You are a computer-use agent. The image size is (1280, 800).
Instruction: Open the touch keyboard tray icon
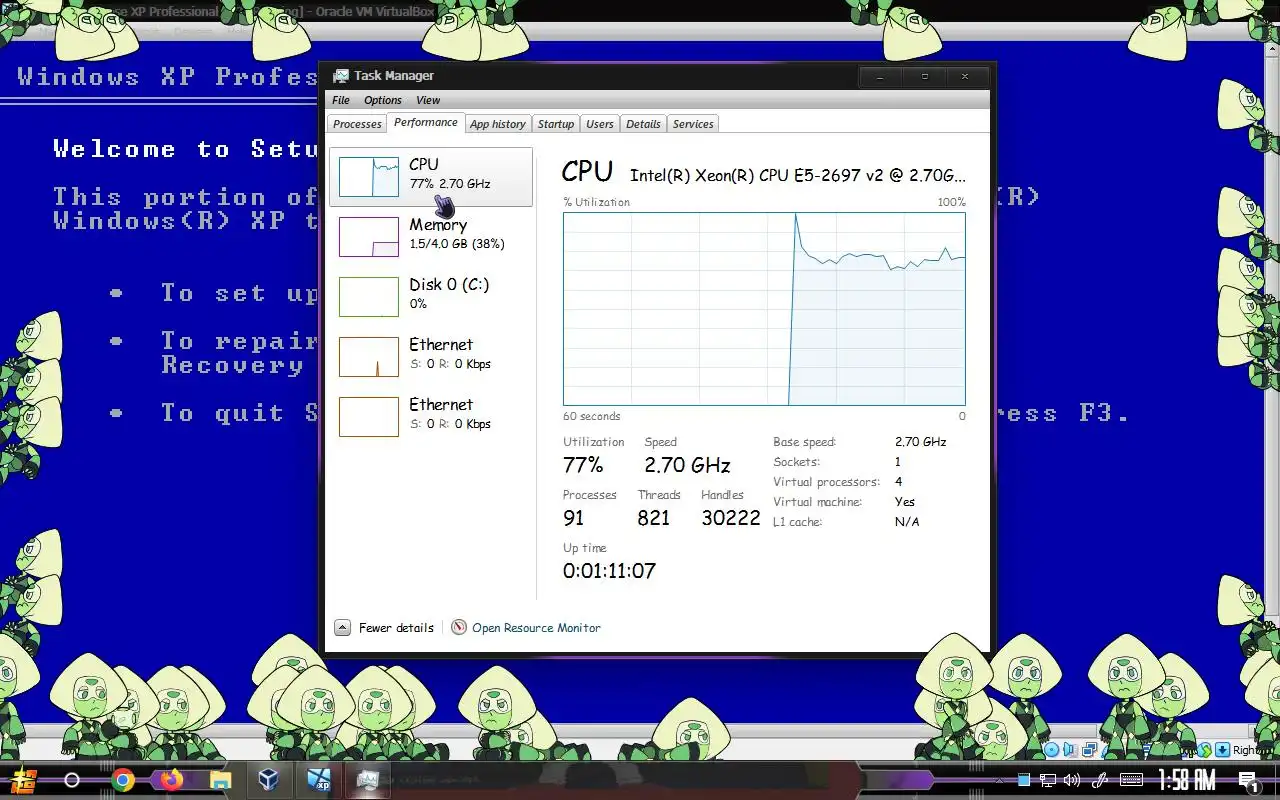click(1131, 780)
